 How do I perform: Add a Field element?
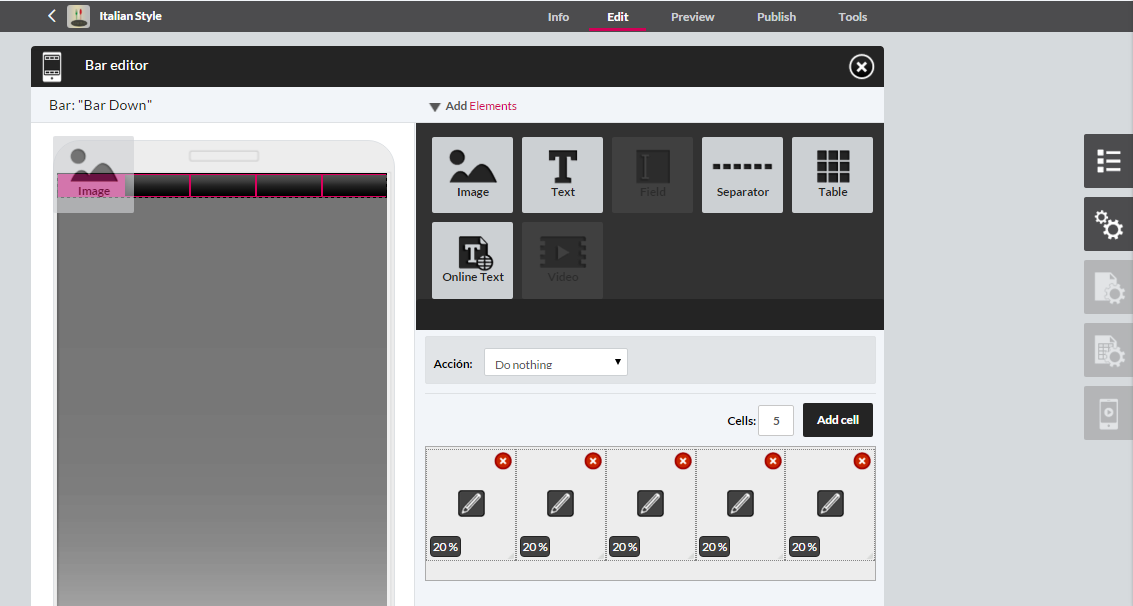pyautogui.click(x=652, y=175)
